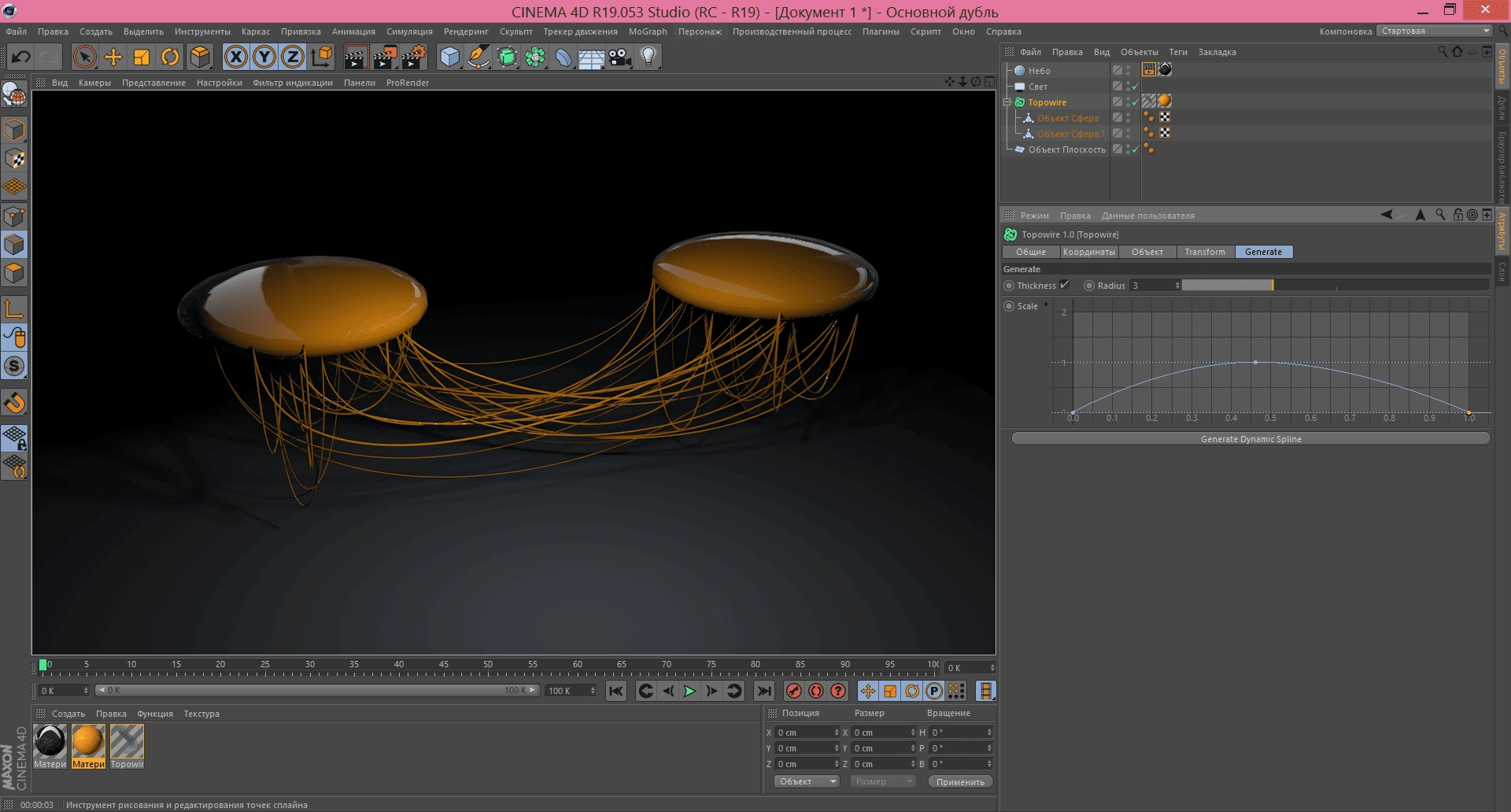Click the Radius animation dot
The image size is (1511, 812).
pos(1089,286)
